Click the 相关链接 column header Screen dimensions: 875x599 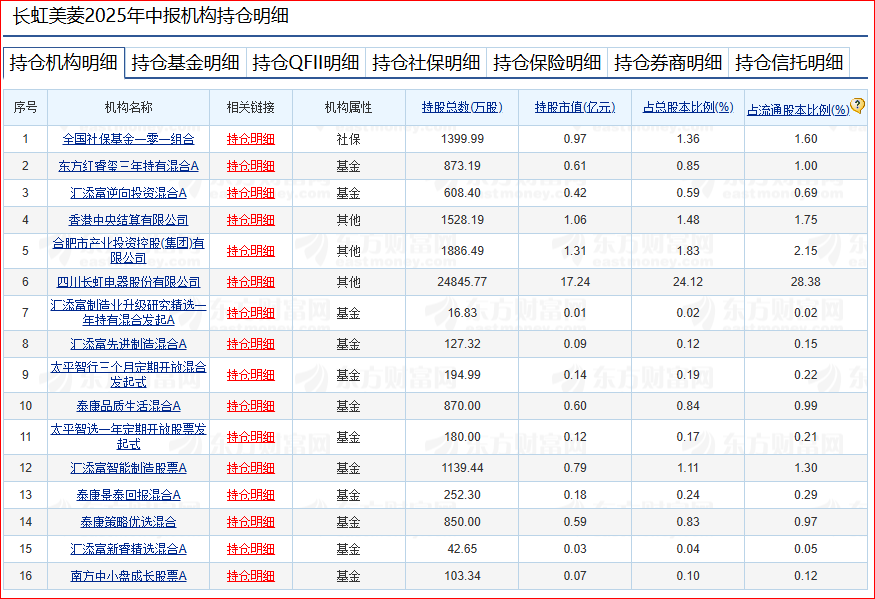click(251, 107)
